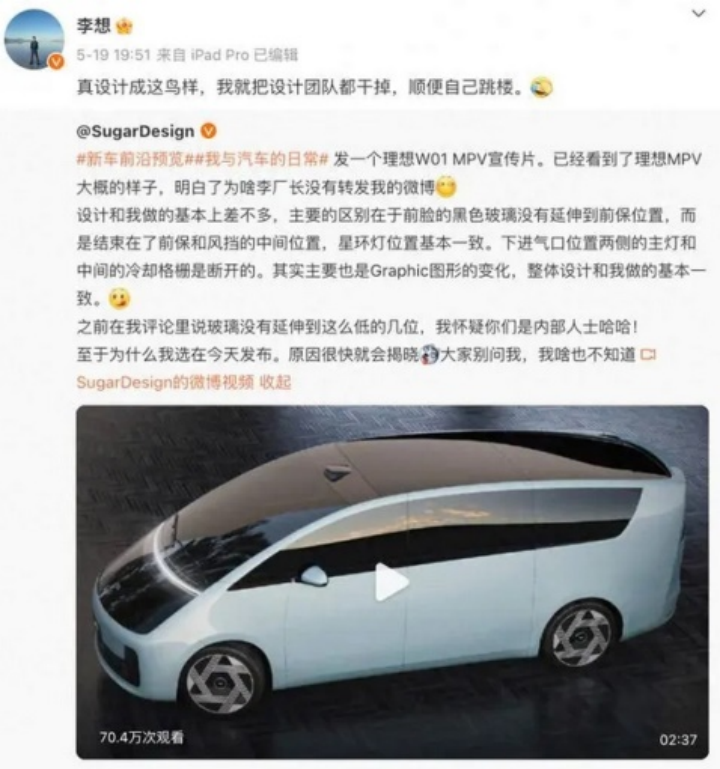Image resolution: width=720 pixels, height=769 pixels.
Task: Open the @SugarDesign account link
Action: click(135, 131)
